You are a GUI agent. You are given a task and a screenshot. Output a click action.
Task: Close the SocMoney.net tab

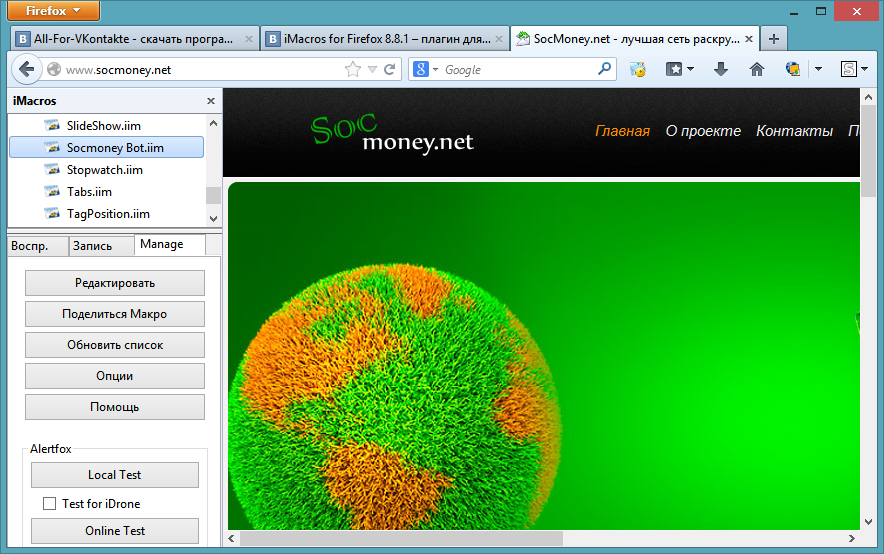(x=749, y=39)
